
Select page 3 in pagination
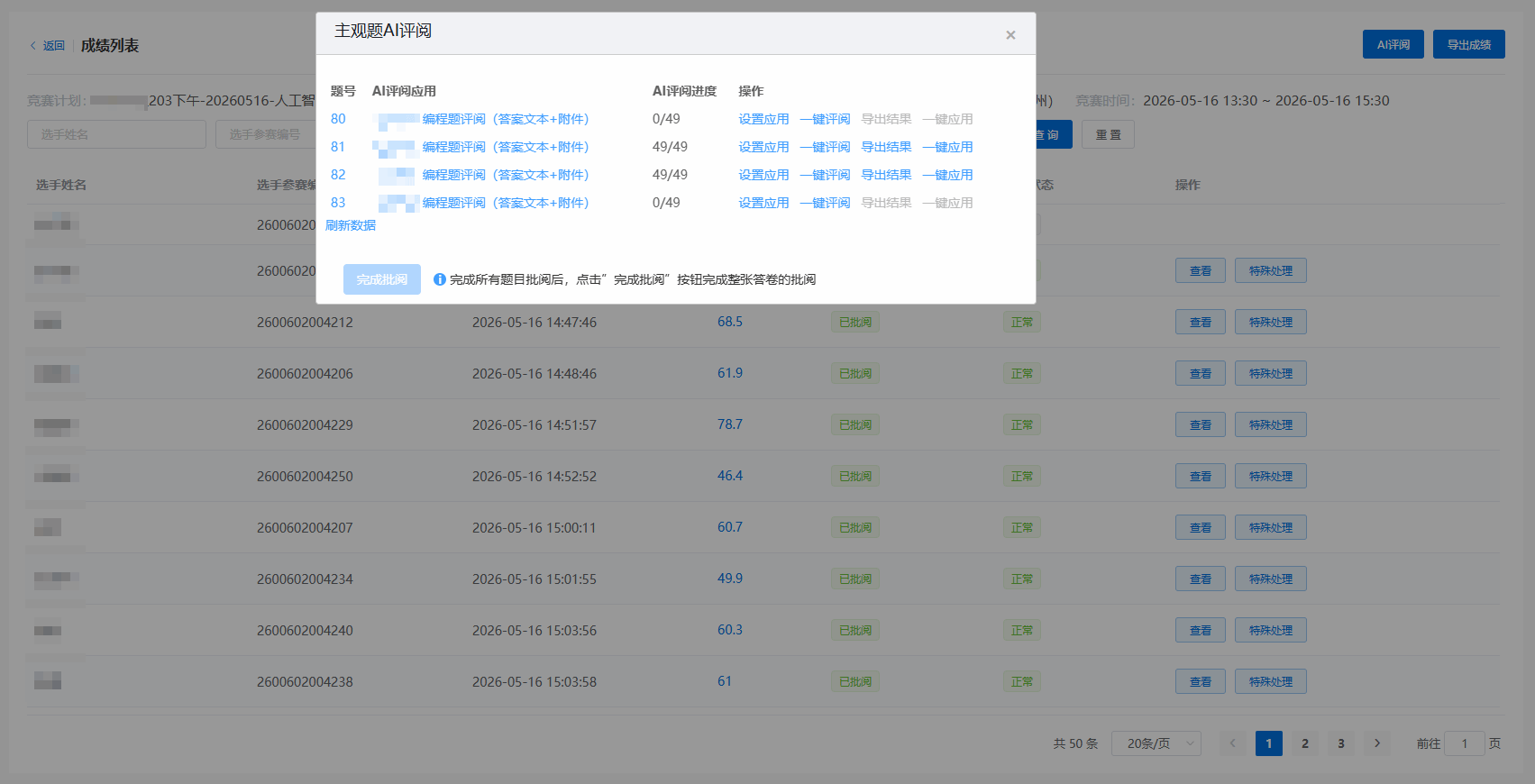[1340, 743]
